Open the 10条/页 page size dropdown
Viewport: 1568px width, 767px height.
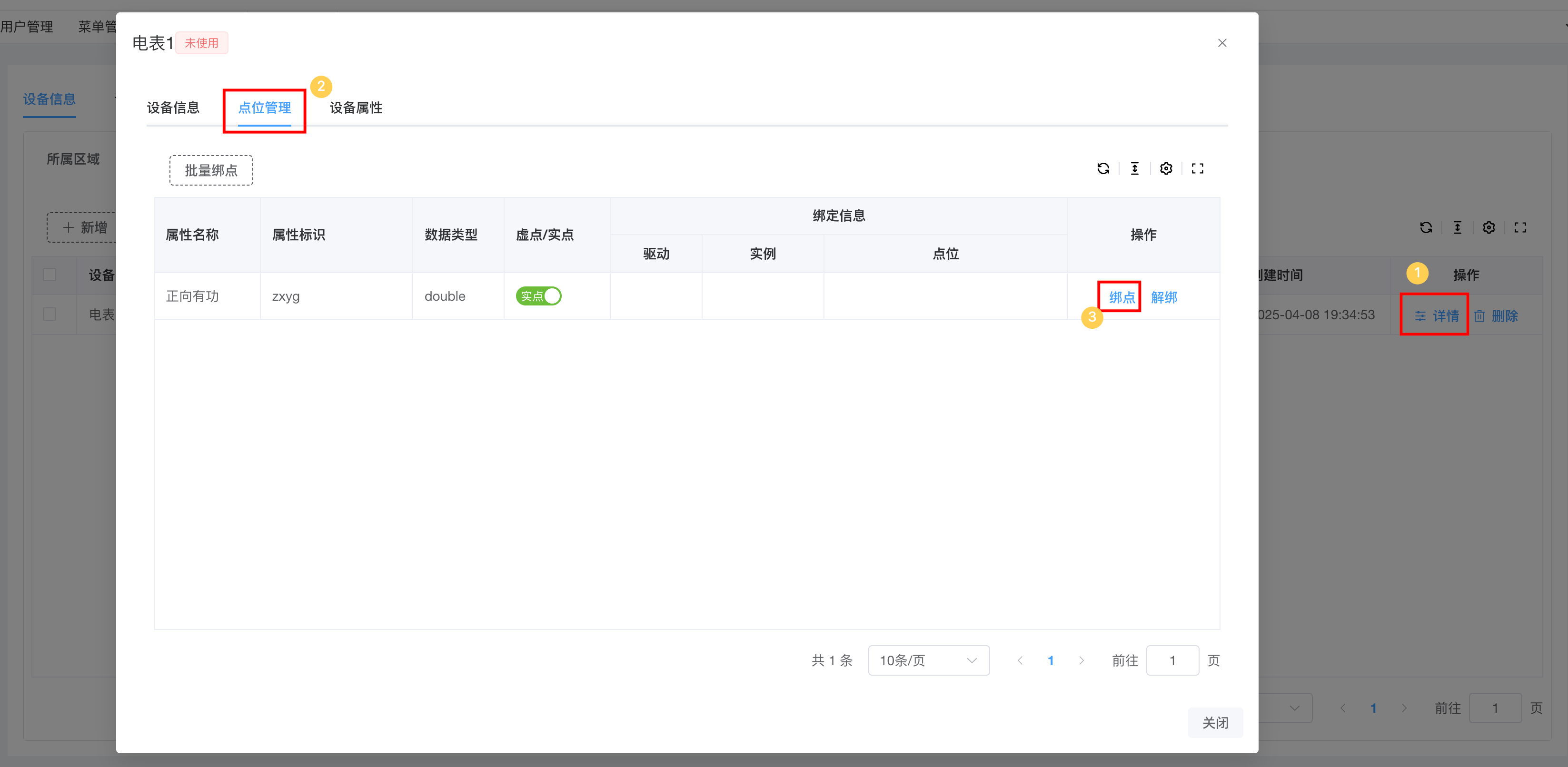click(928, 660)
